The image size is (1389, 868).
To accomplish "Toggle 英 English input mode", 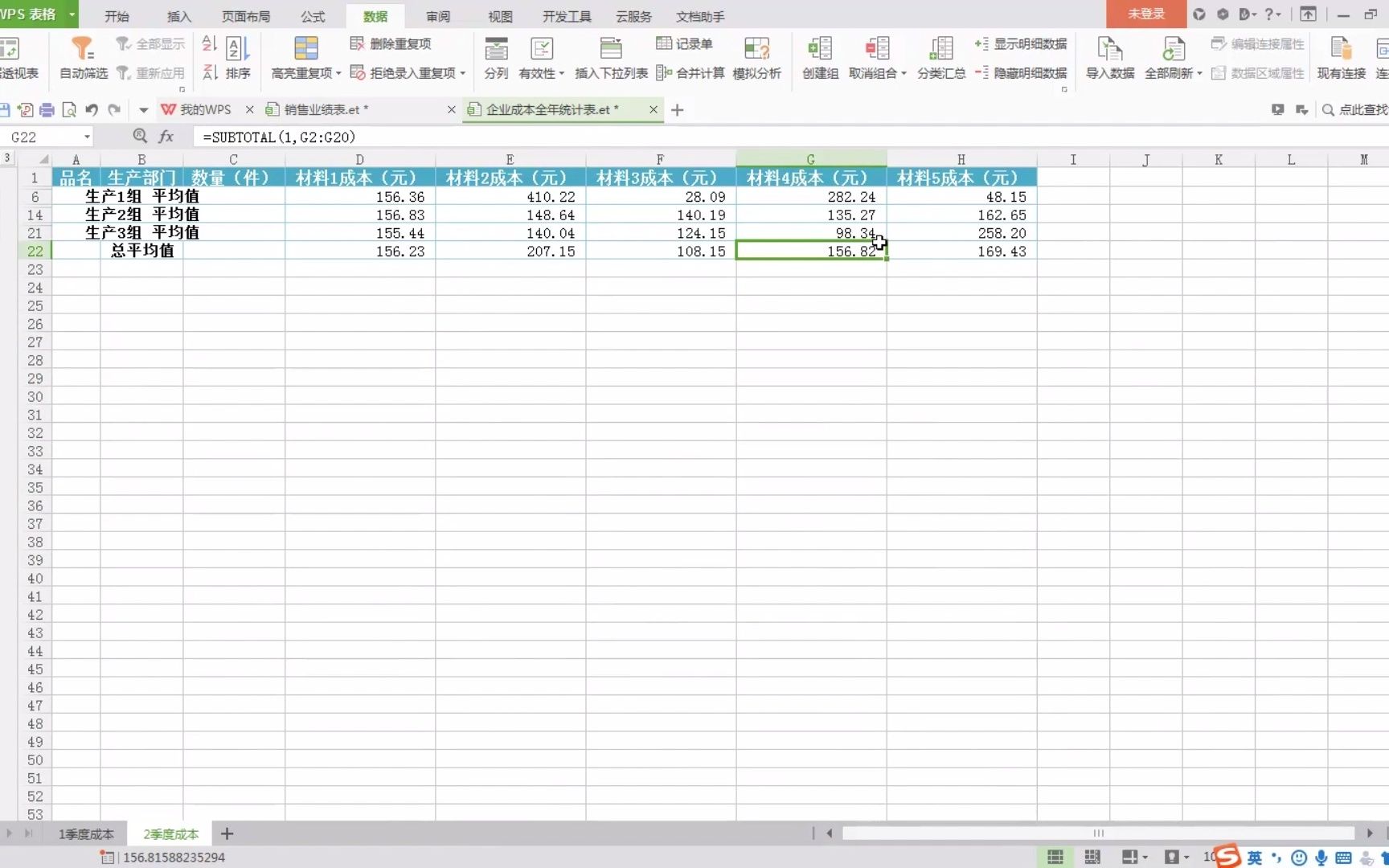I will (1255, 858).
